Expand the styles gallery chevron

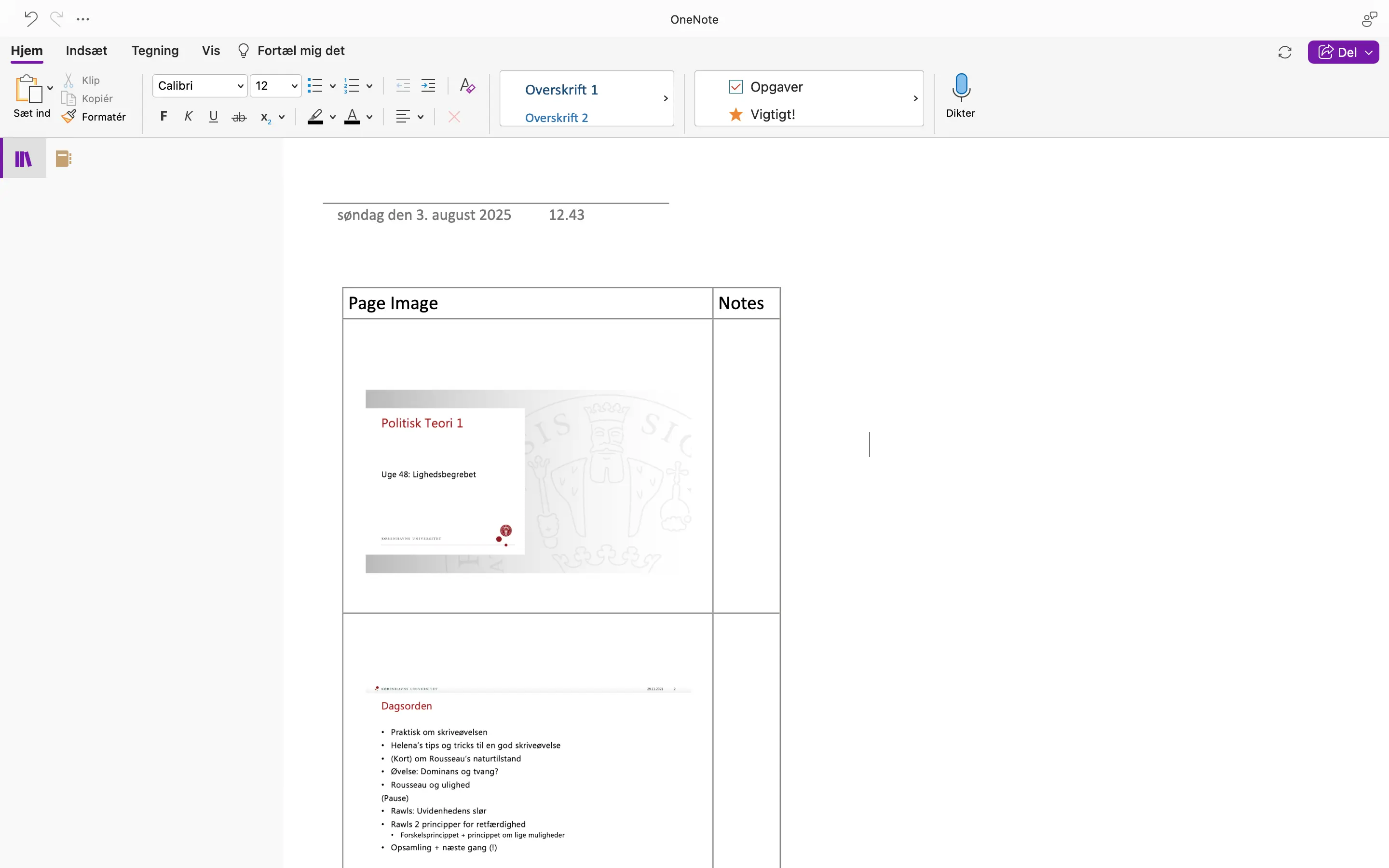point(666,98)
